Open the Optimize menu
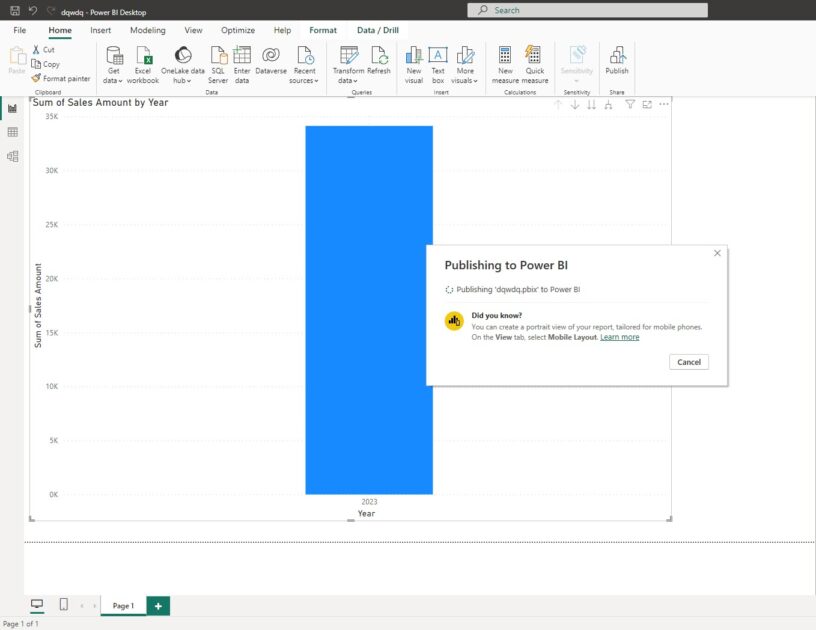The image size is (816, 630). tap(237, 30)
